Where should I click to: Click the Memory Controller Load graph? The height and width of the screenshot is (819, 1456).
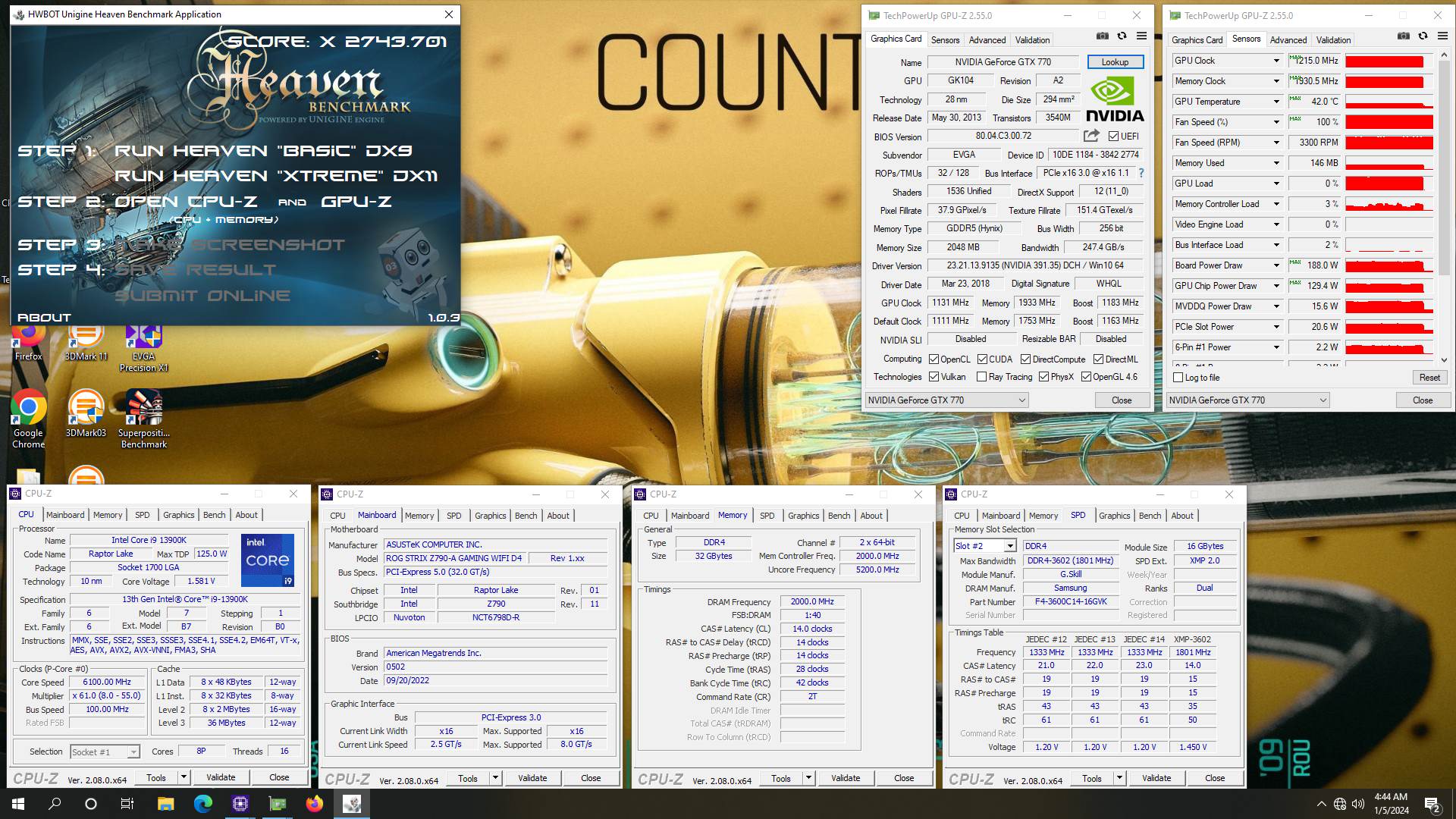pos(1389,204)
